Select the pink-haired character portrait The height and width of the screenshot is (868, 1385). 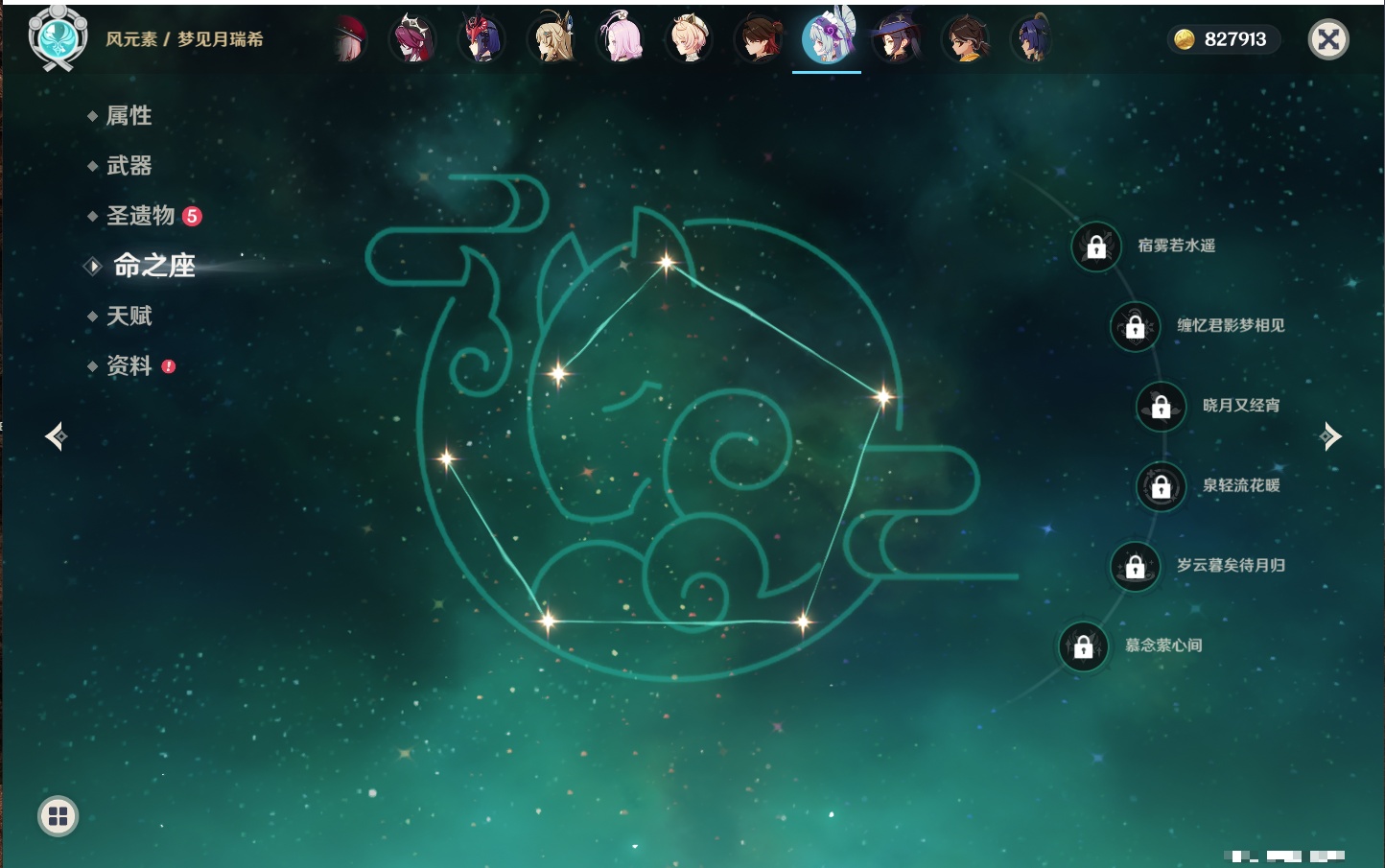coord(621,39)
